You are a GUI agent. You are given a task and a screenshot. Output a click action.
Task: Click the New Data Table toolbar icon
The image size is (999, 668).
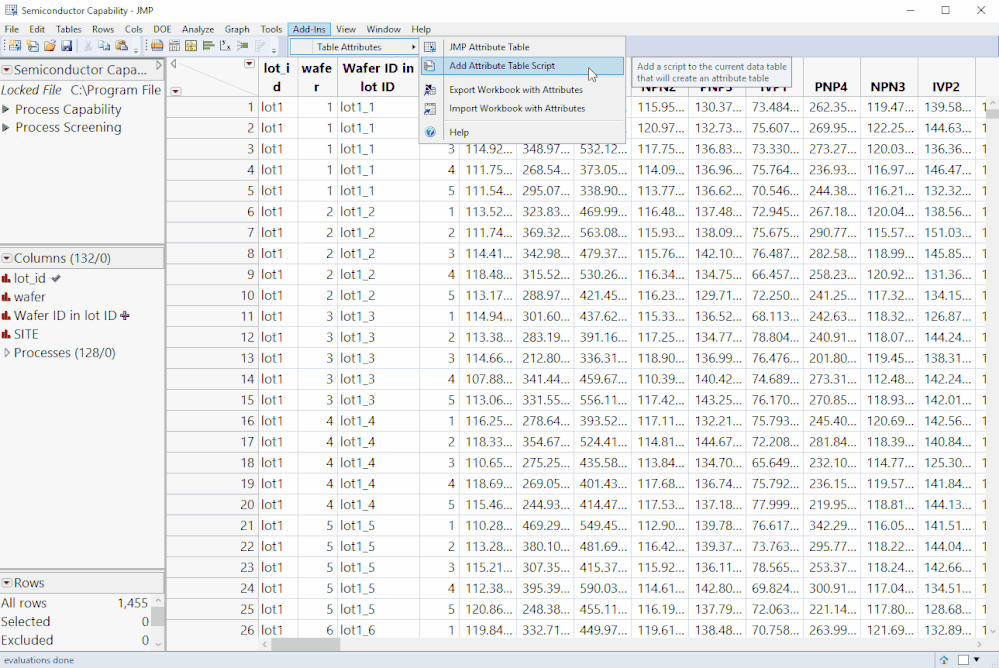(x=14, y=46)
